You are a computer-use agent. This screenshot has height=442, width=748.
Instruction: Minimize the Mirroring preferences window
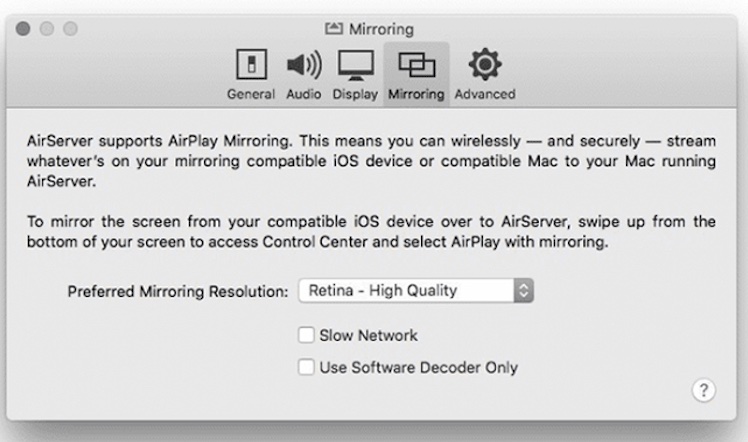[47, 29]
